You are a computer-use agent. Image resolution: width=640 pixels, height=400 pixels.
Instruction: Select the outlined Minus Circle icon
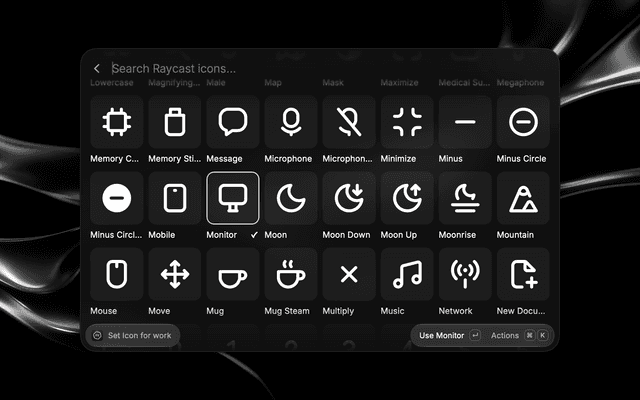coord(523,122)
